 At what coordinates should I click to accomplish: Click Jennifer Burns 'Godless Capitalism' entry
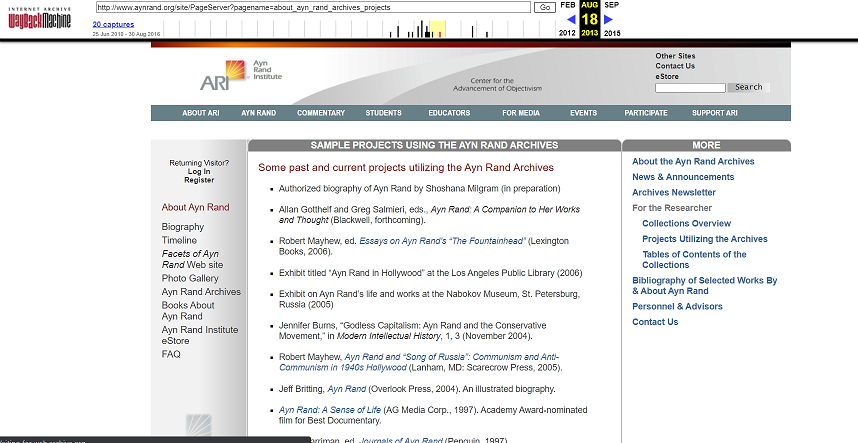pyautogui.click(x=412, y=330)
